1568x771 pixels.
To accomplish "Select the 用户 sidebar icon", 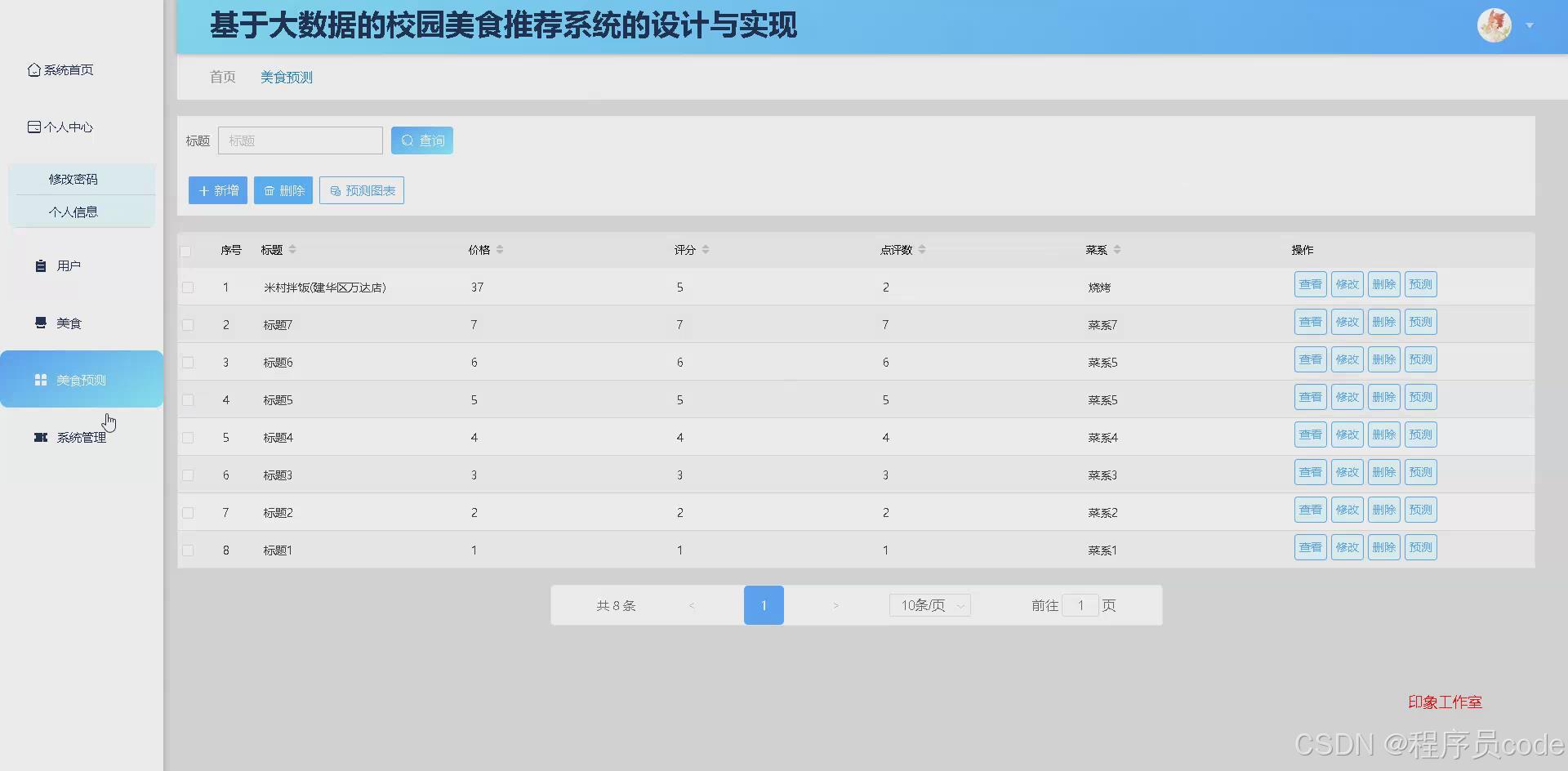I will pyautogui.click(x=40, y=265).
